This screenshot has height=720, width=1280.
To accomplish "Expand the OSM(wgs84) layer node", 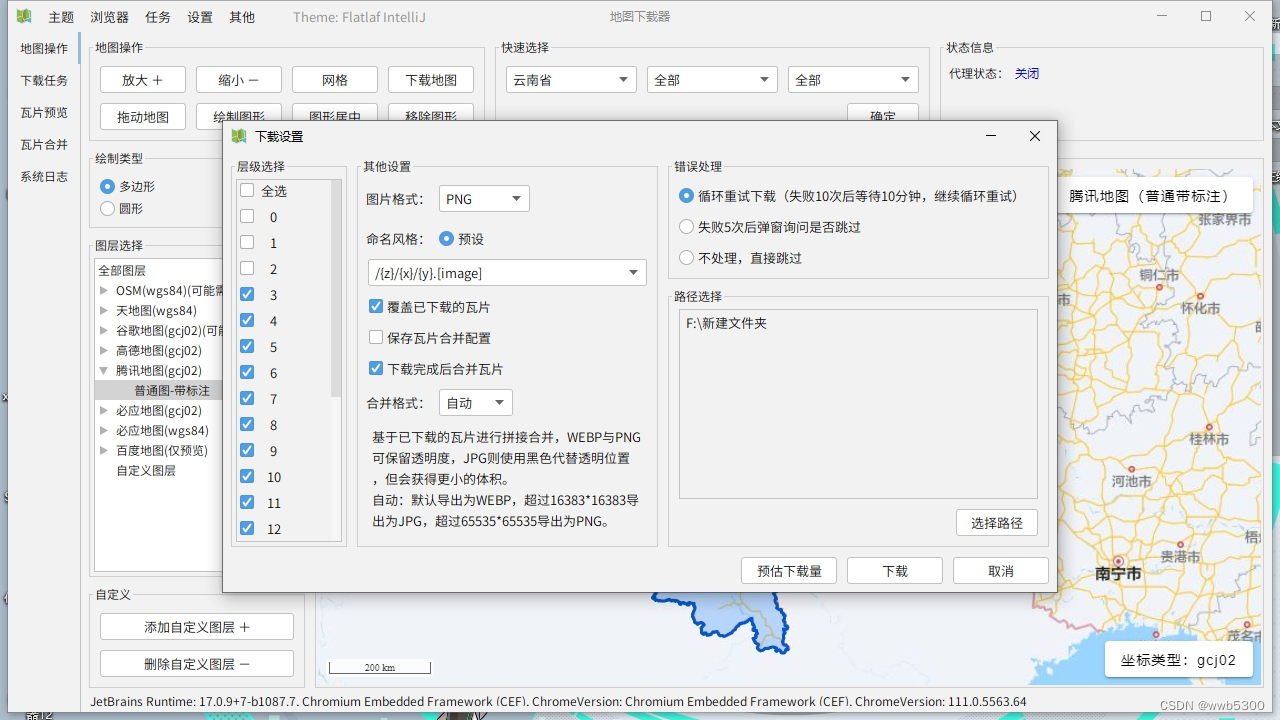I will (x=104, y=291).
